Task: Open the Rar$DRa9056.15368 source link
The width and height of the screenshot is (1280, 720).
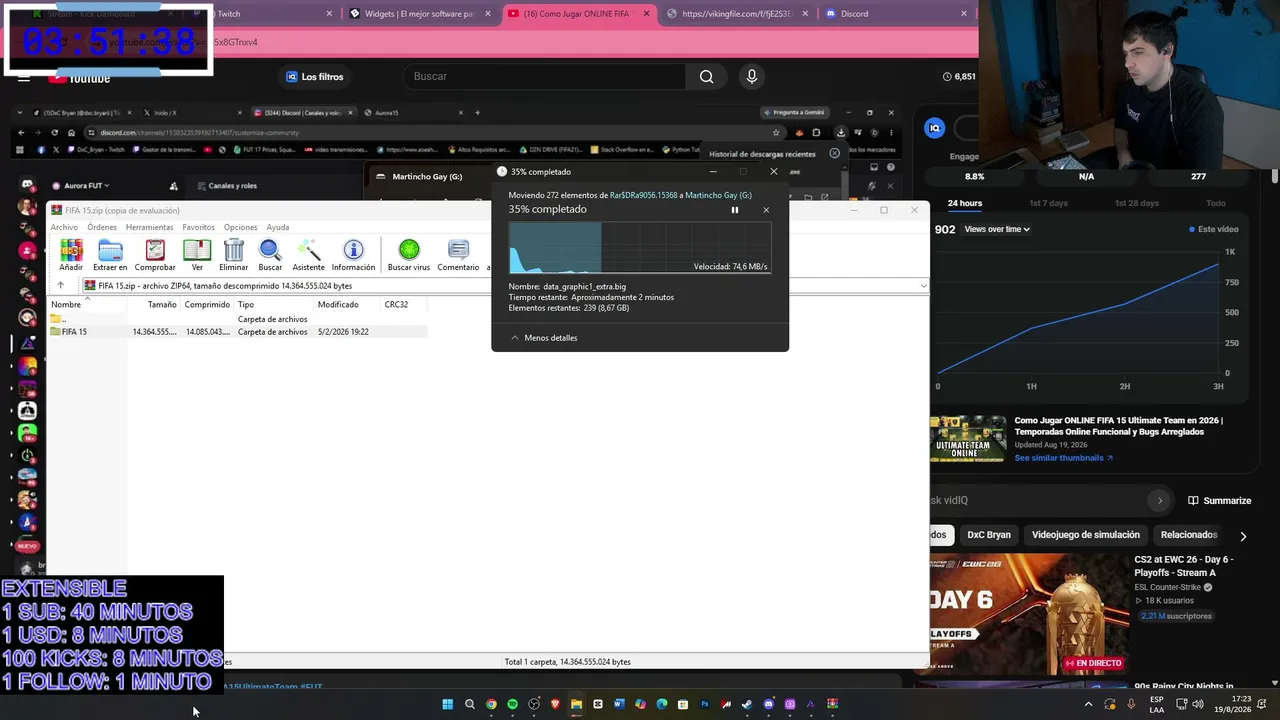Action: [x=644, y=195]
